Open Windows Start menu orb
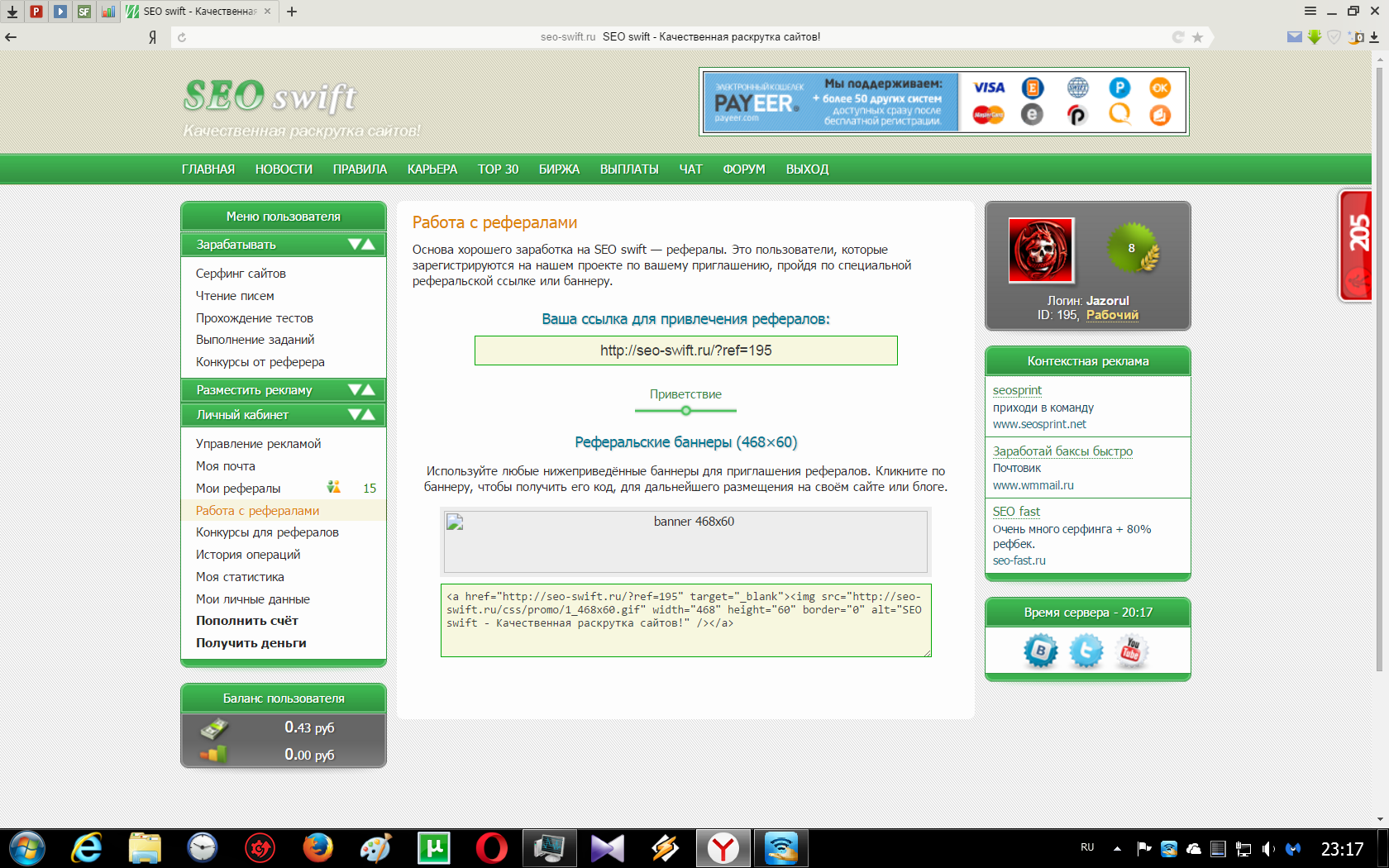Viewport: 1389px width, 868px height. (27, 848)
